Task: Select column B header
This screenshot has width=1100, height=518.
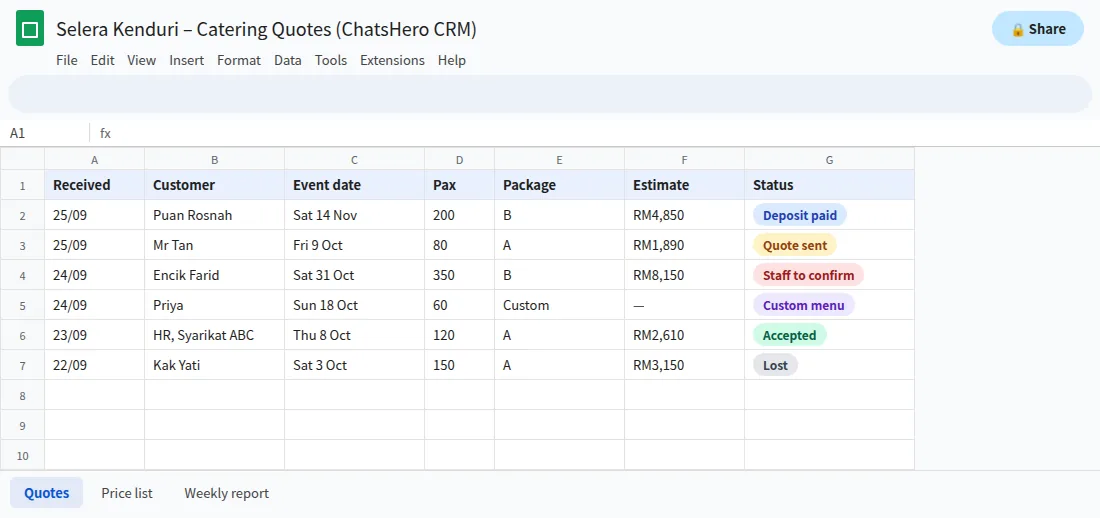Action: [x=215, y=159]
